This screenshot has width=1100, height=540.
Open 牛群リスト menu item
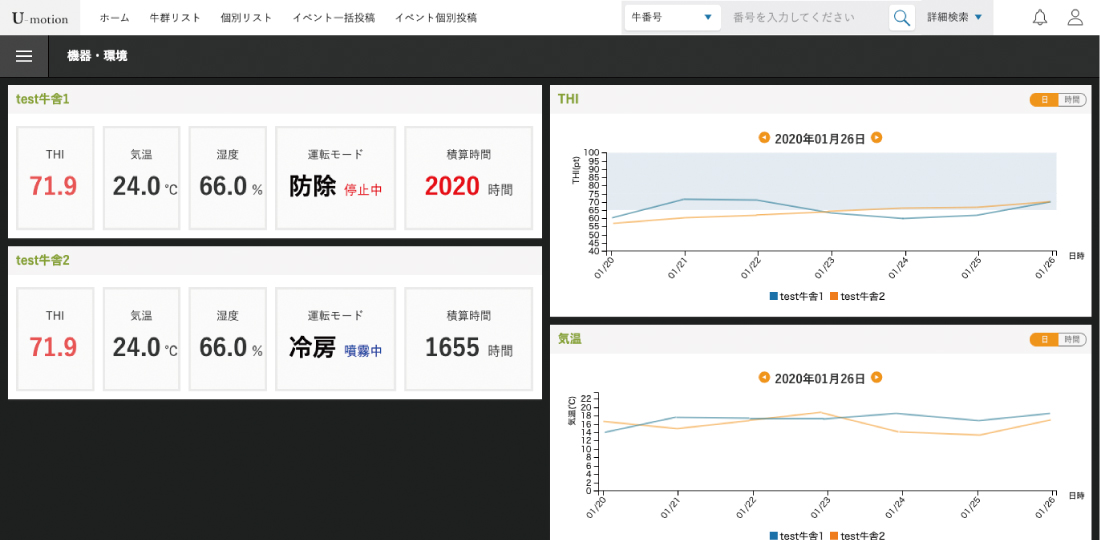(174, 17)
